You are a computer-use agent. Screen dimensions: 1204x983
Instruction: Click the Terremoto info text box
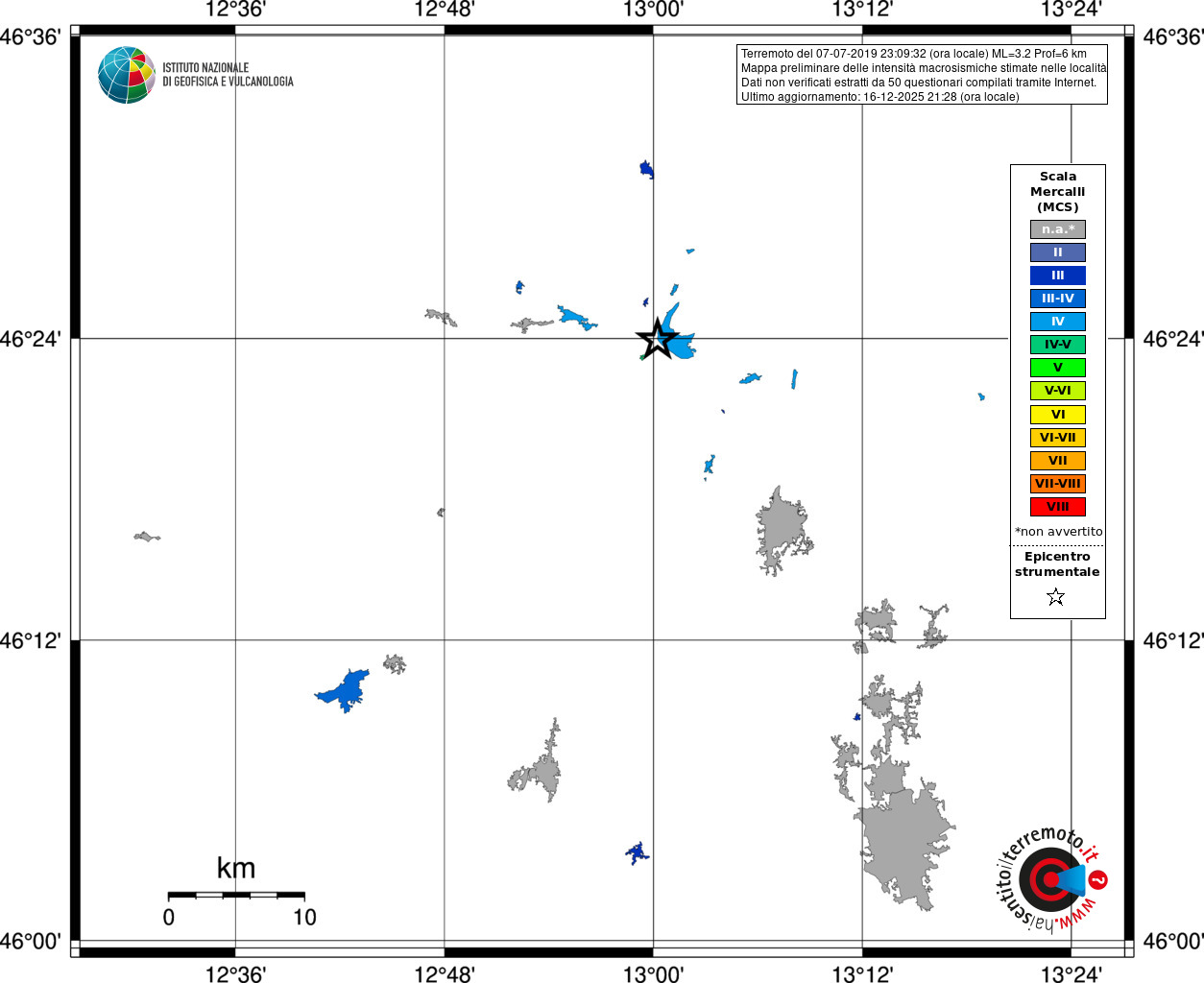922,75
